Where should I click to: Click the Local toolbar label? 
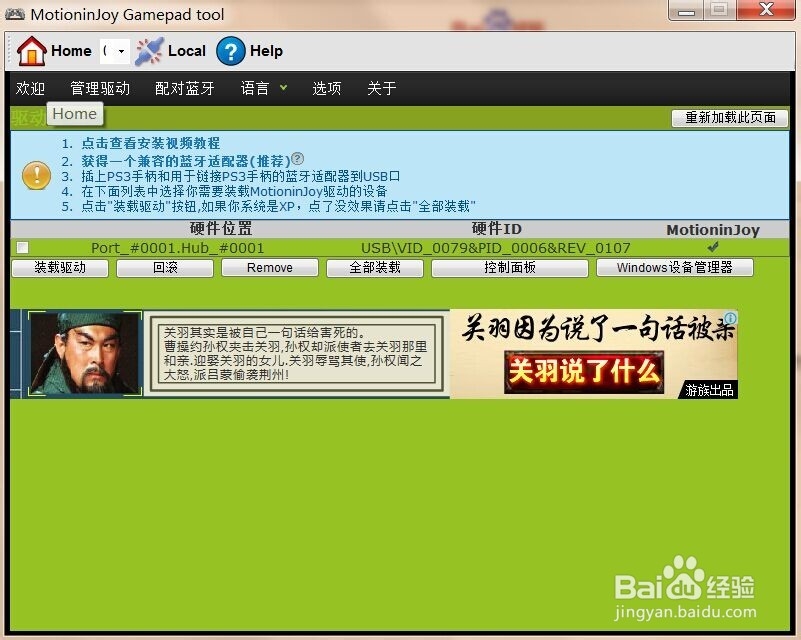(186, 51)
